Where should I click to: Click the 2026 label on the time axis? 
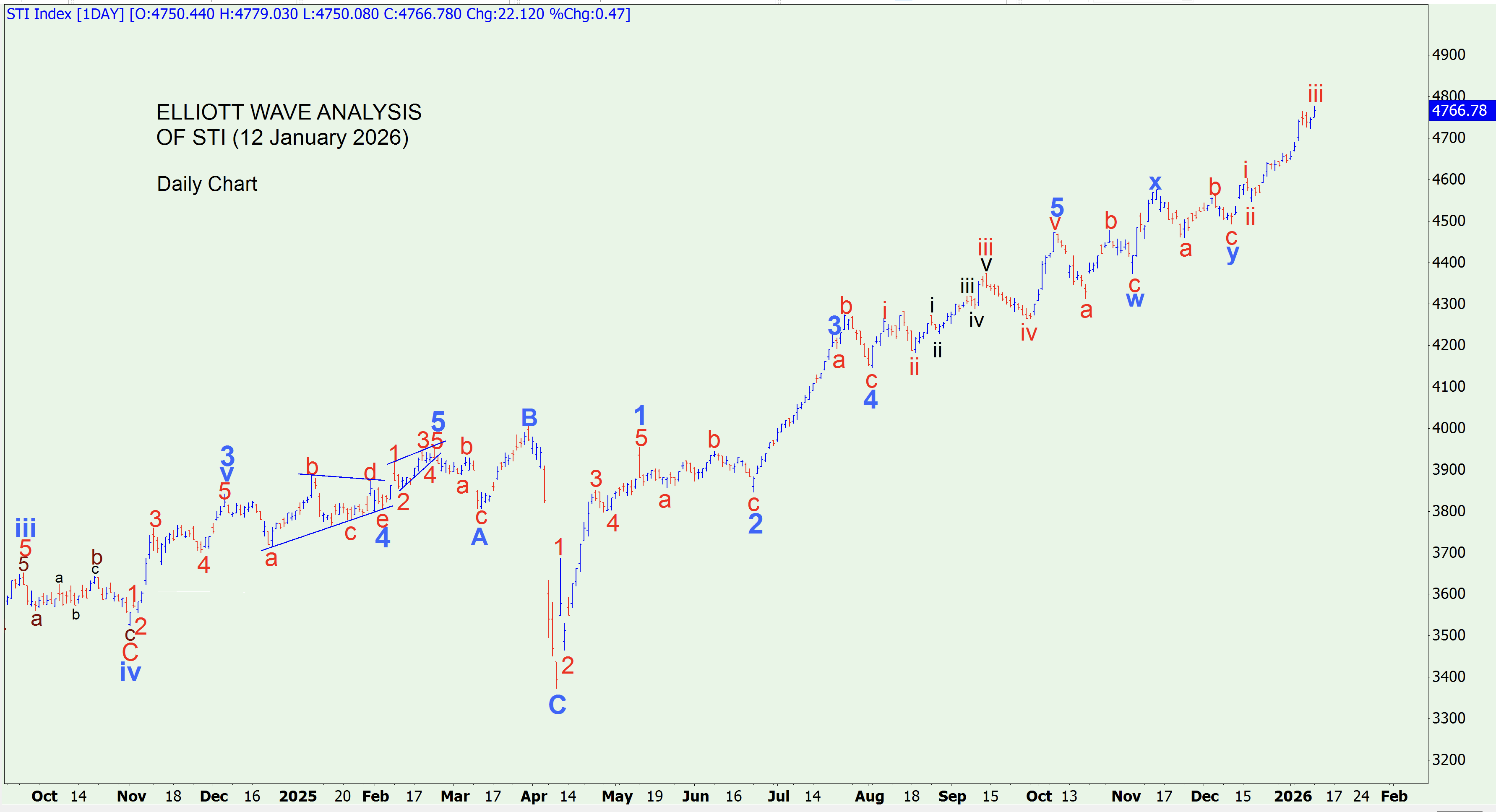coord(1293,796)
